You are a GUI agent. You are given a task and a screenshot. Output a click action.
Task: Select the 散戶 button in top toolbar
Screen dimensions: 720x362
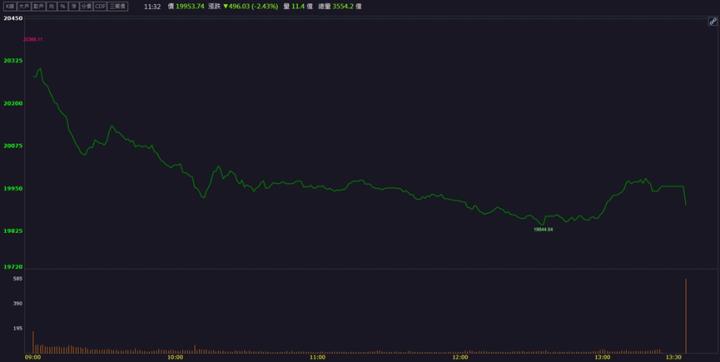click(x=39, y=6)
